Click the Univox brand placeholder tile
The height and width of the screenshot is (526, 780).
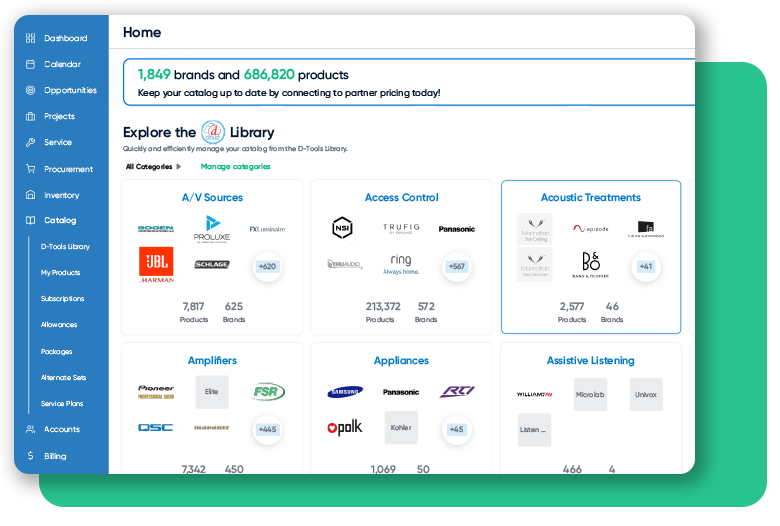(x=646, y=394)
